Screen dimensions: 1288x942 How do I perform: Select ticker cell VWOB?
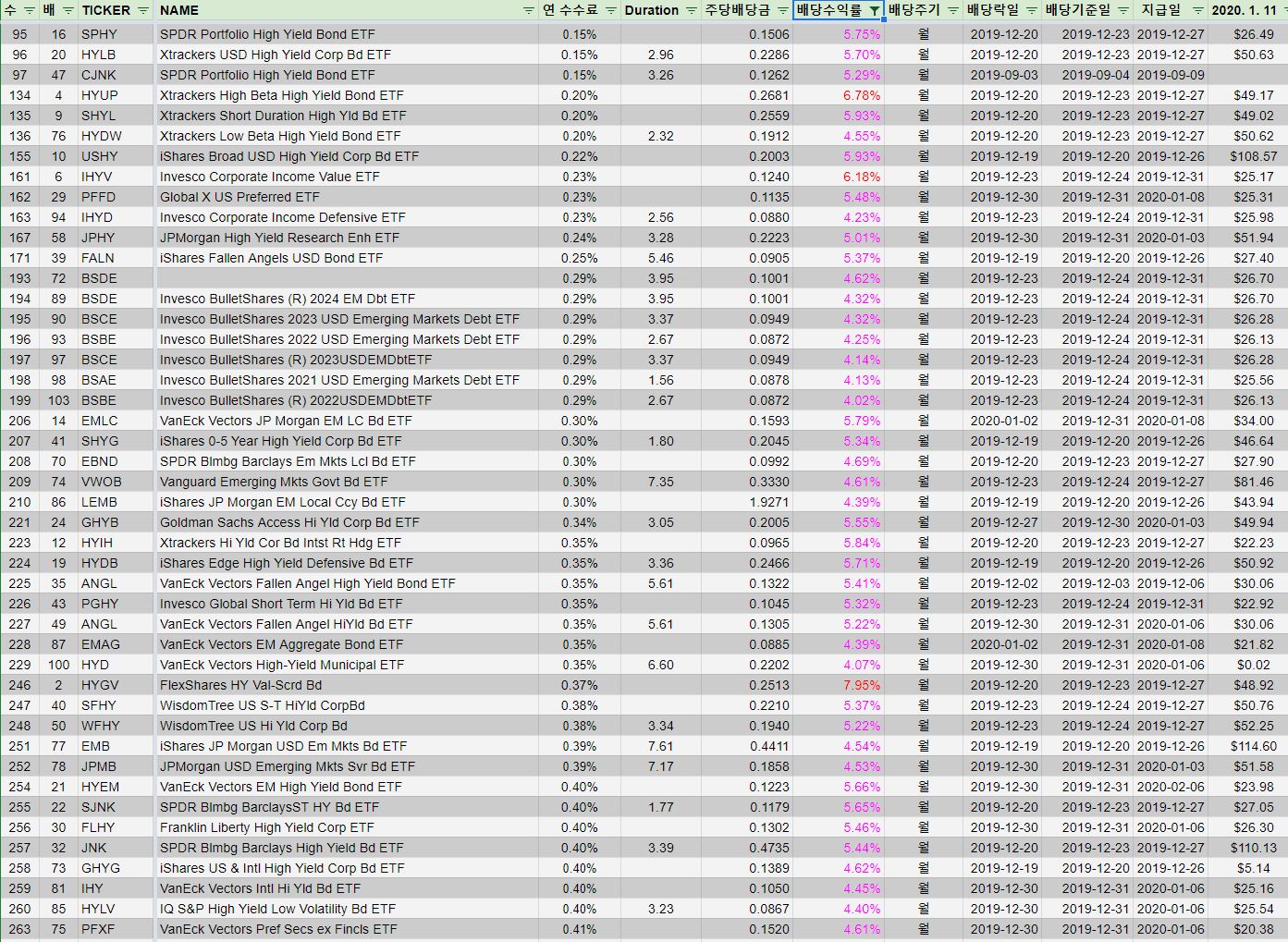point(115,482)
